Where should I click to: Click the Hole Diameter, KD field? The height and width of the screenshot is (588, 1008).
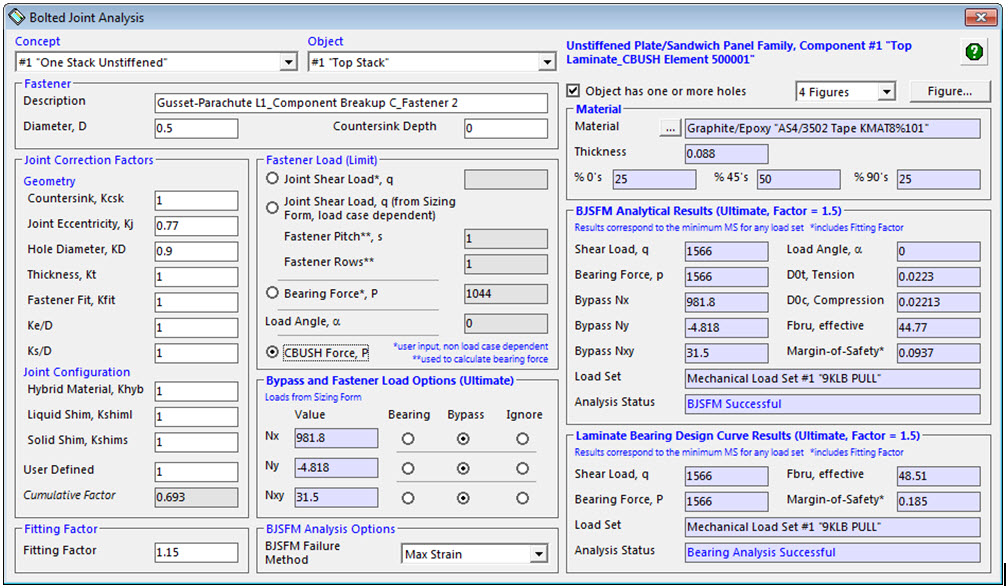196,251
